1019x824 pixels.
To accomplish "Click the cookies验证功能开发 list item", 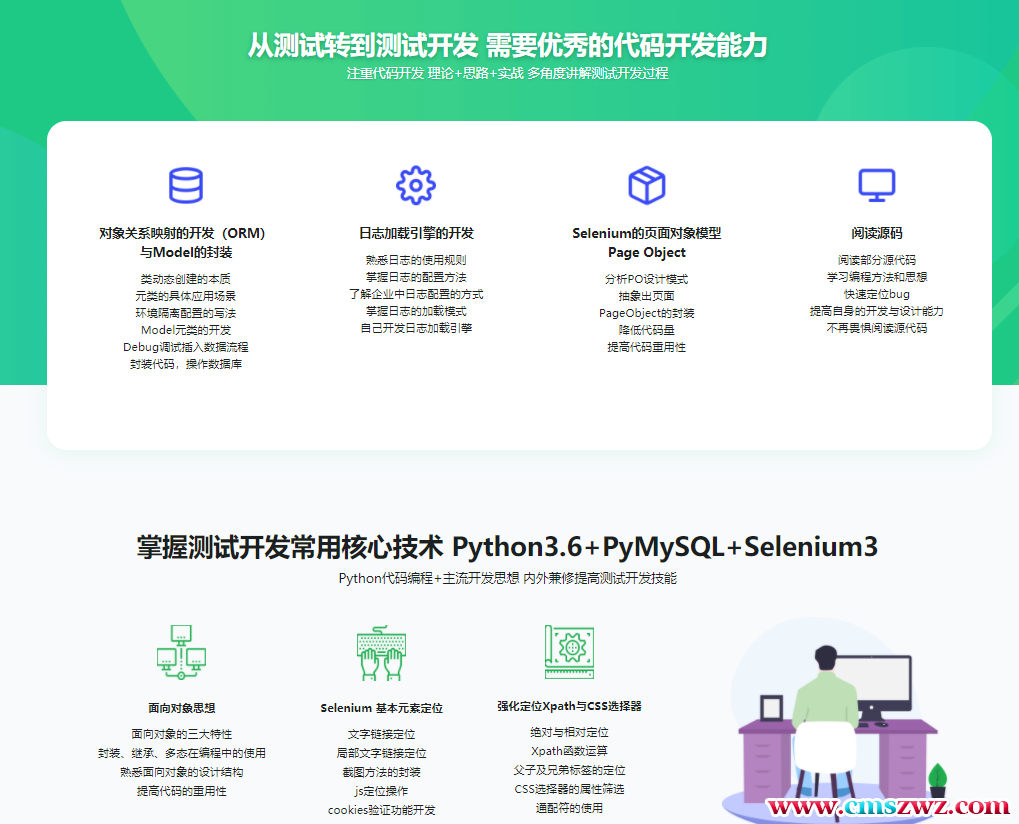I will (x=381, y=810).
